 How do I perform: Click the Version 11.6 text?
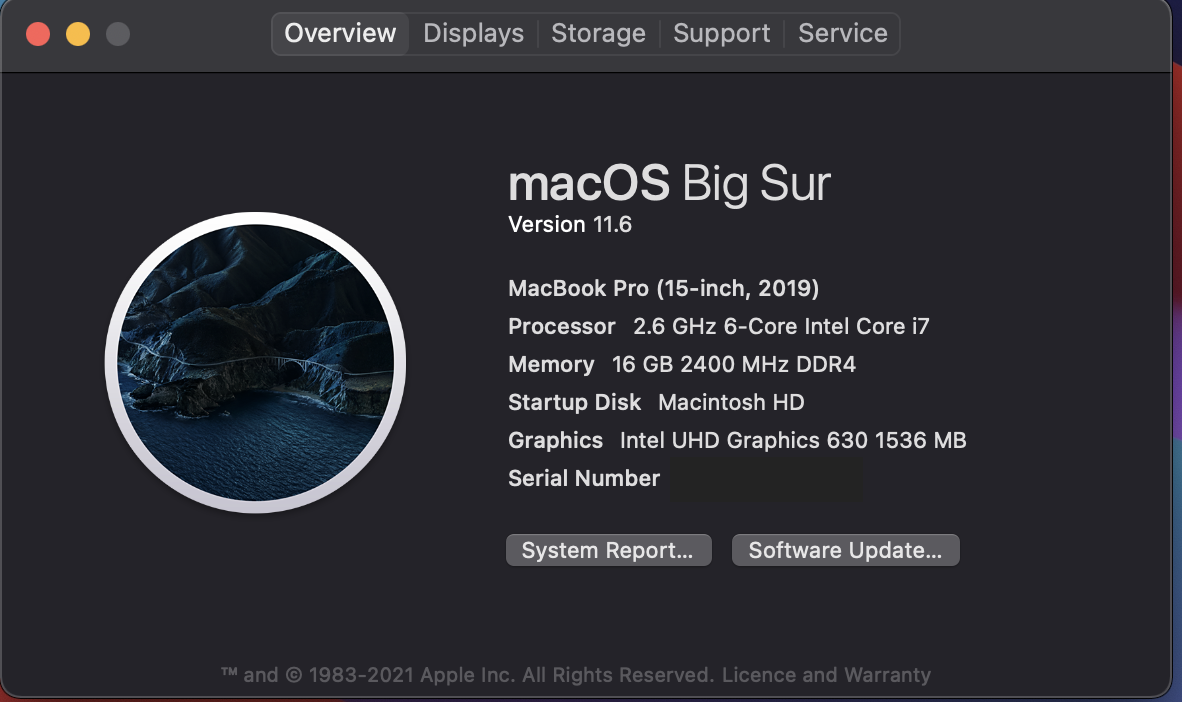570,224
